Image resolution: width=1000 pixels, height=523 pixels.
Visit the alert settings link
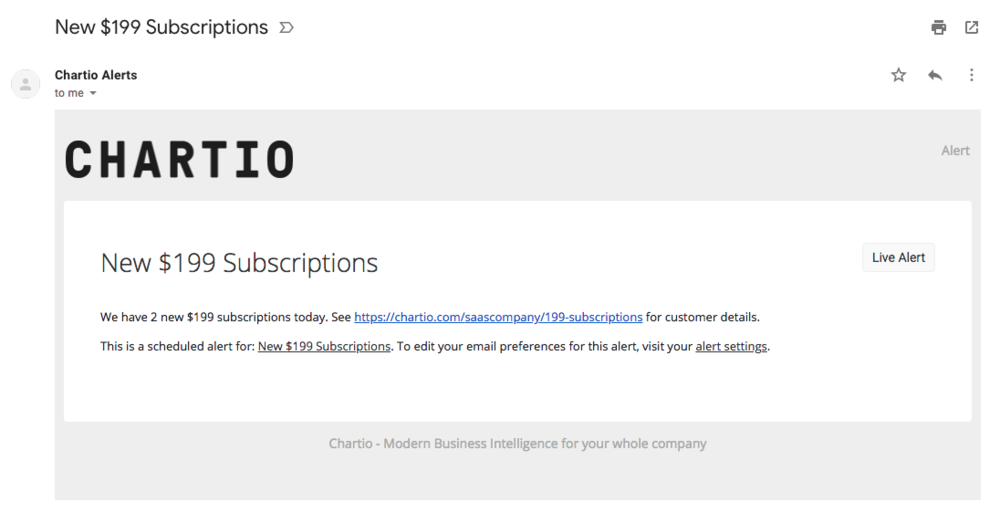tap(731, 346)
